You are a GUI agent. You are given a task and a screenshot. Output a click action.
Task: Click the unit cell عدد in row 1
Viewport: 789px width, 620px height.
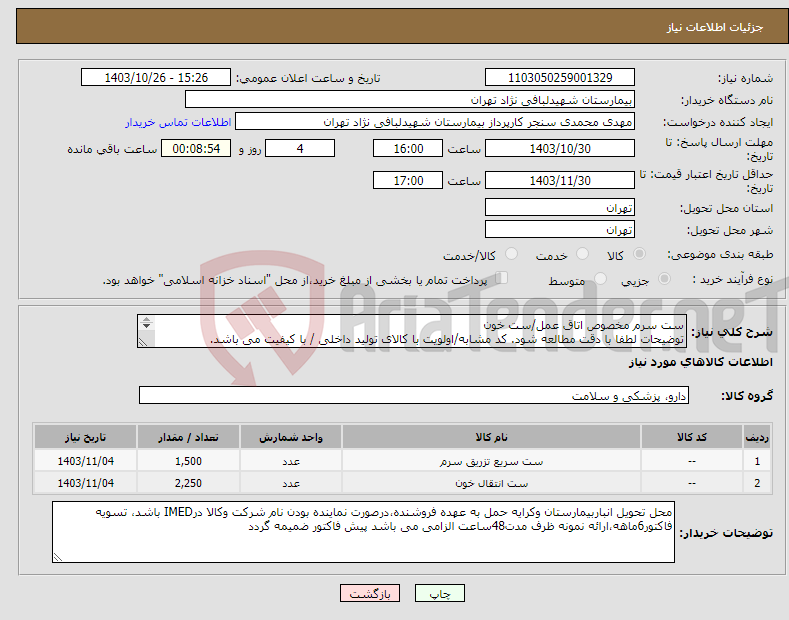tap(291, 461)
